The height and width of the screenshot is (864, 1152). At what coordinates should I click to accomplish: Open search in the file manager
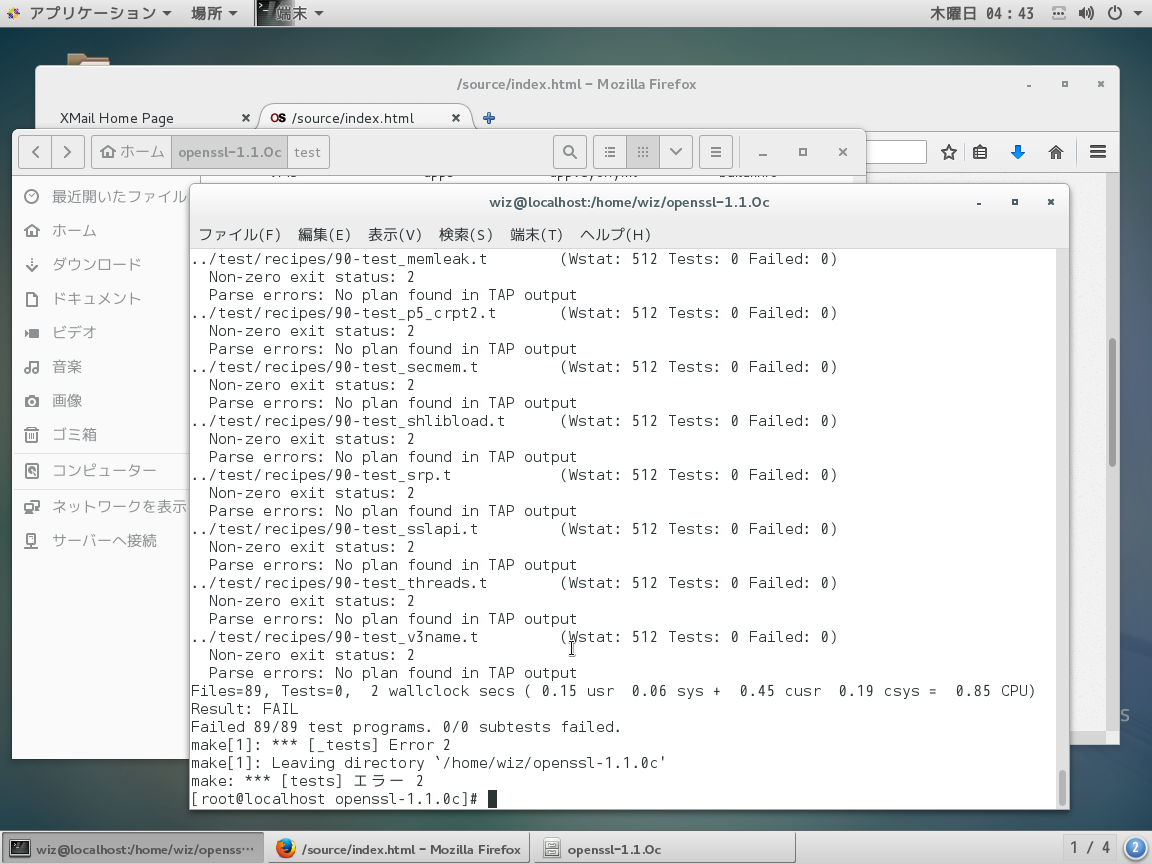[x=569, y=152]
